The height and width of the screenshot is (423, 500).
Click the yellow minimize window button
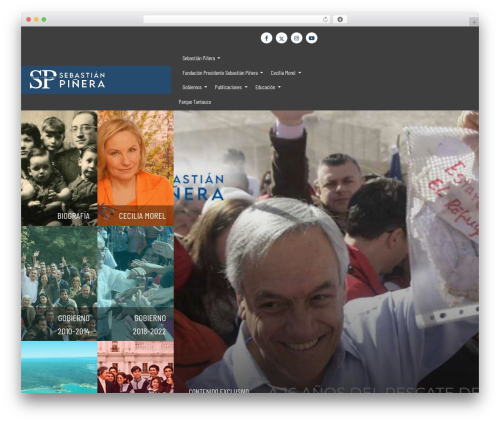coord(36,20)
